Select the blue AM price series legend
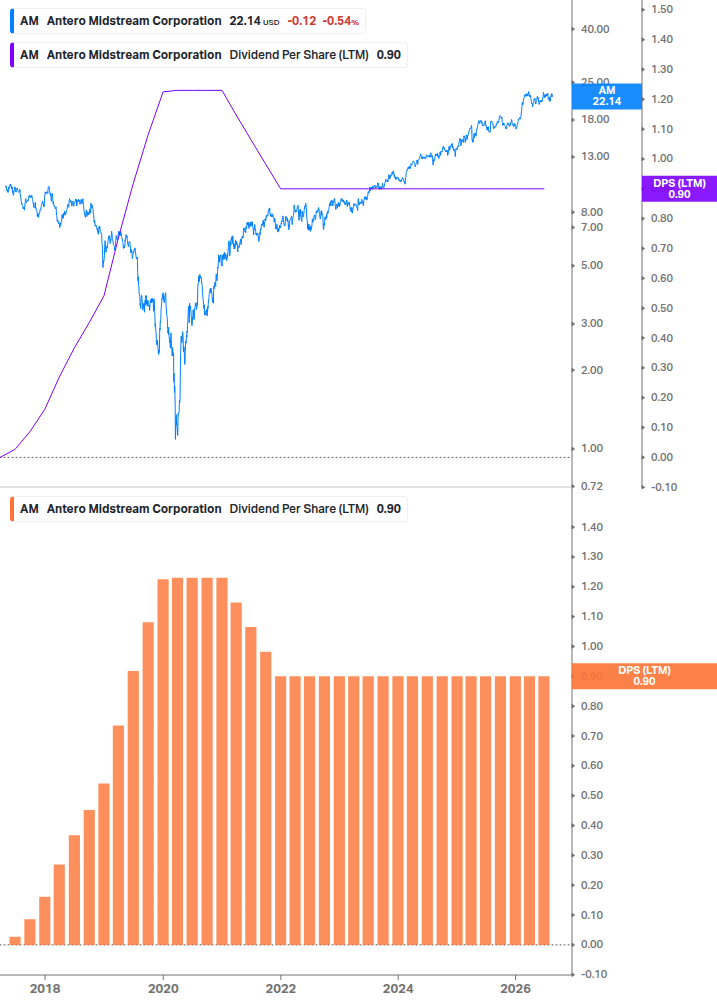The image size is (717, 1005). 188,21
